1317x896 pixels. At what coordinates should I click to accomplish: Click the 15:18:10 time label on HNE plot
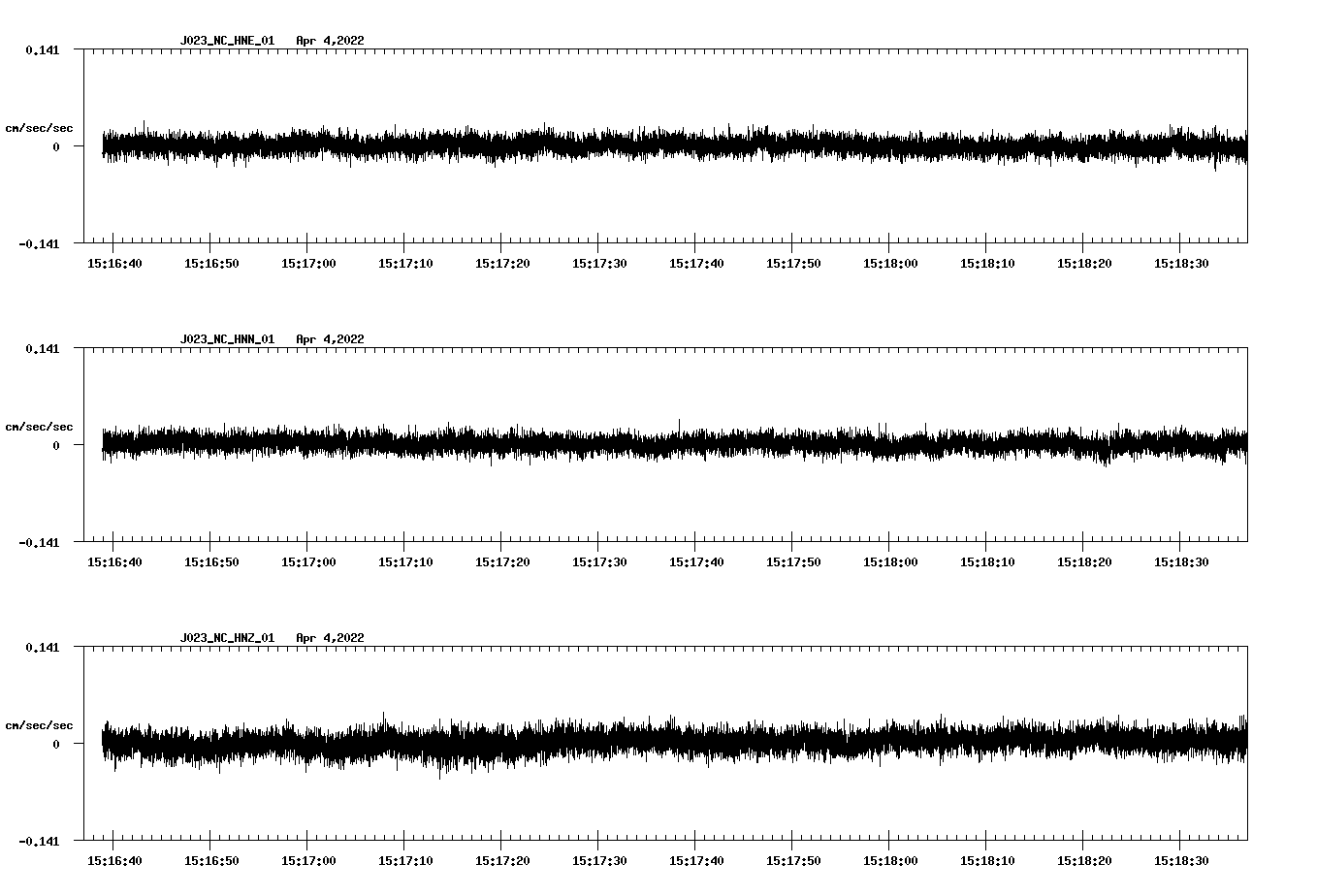pyautogui.click(x=987, y=264)
